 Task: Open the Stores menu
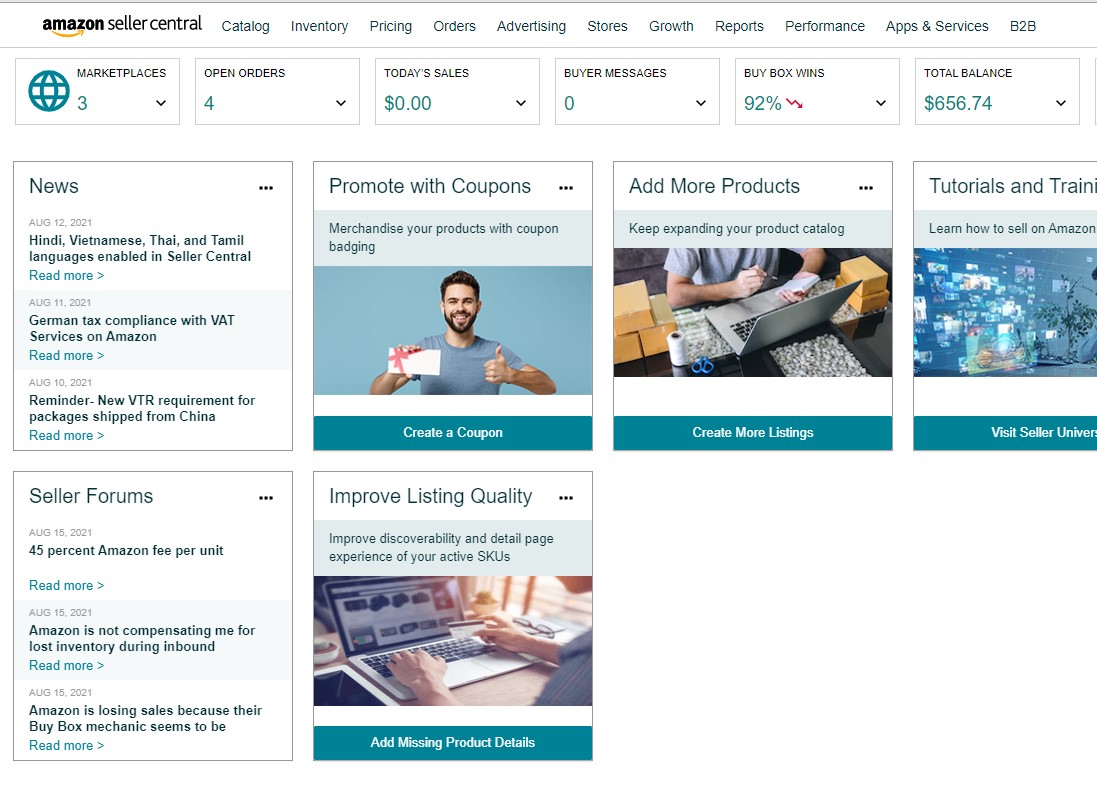pos(607,26)
